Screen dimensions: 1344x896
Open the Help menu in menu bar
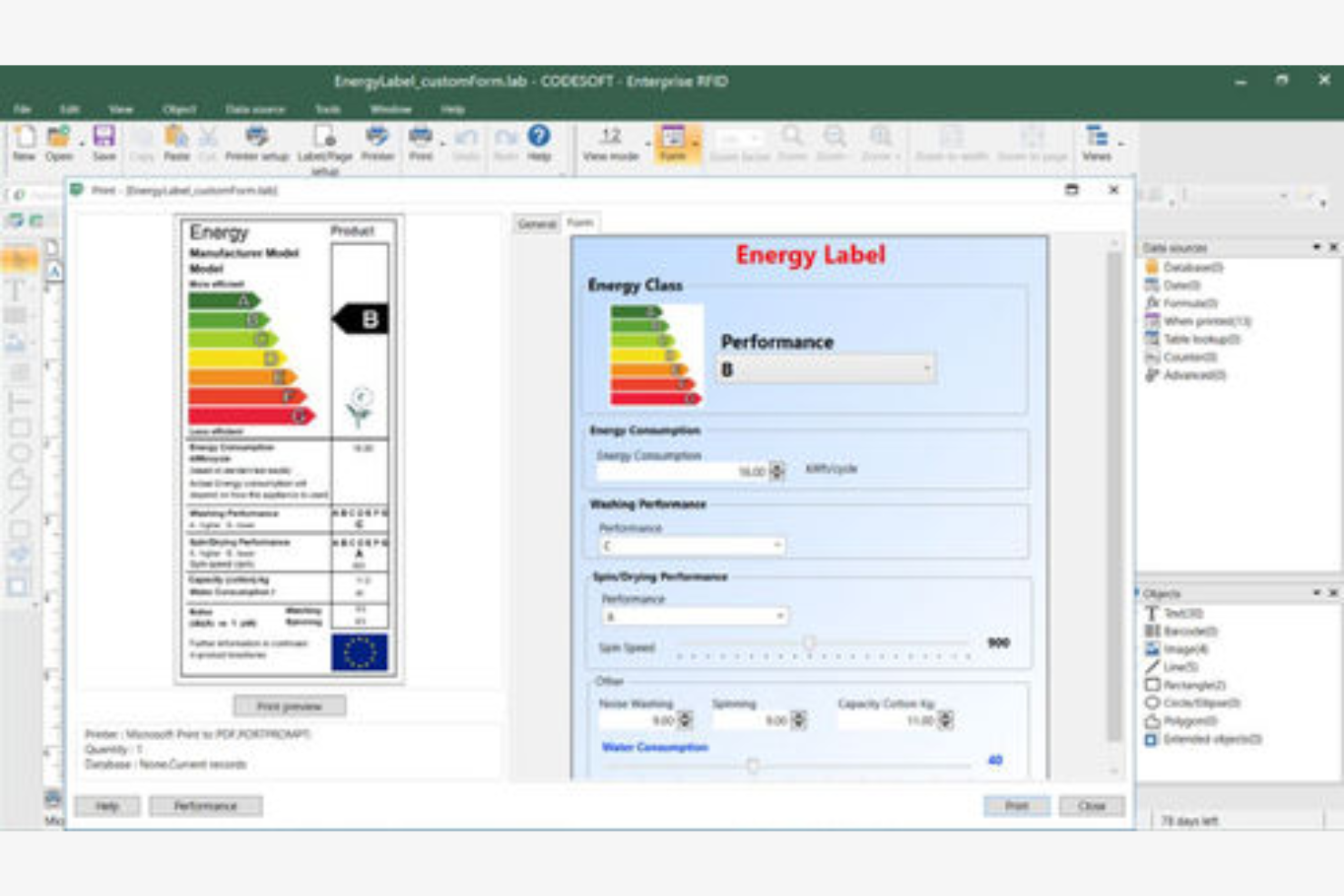coord(452,109)
